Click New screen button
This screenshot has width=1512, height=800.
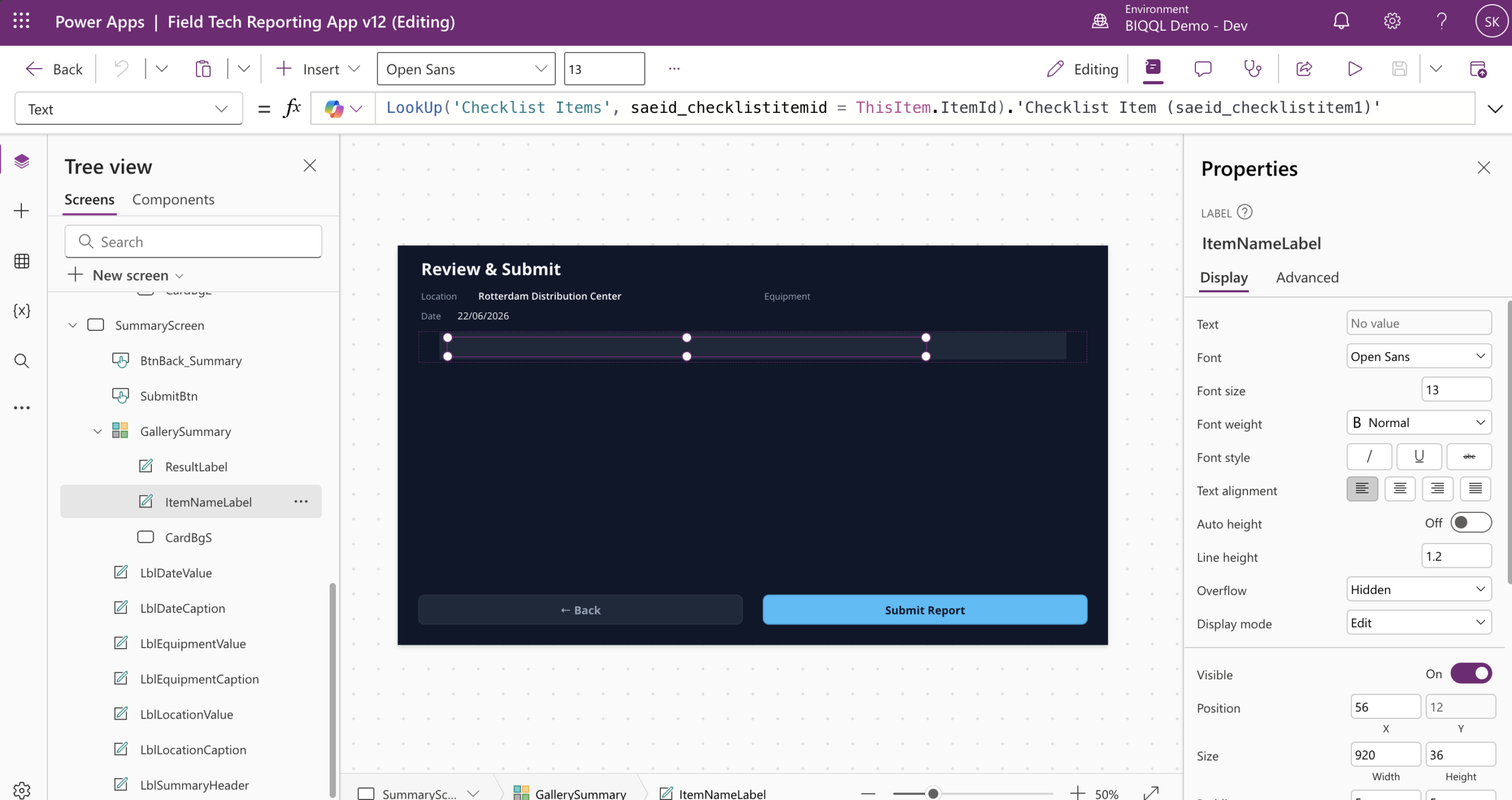(126, 275)
